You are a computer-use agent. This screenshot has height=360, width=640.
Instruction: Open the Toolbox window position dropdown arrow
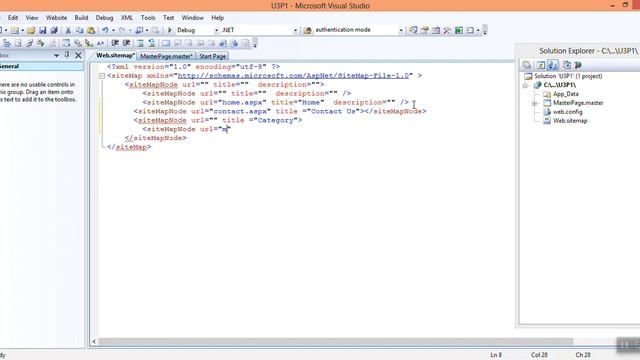click(x=56, y=56)
